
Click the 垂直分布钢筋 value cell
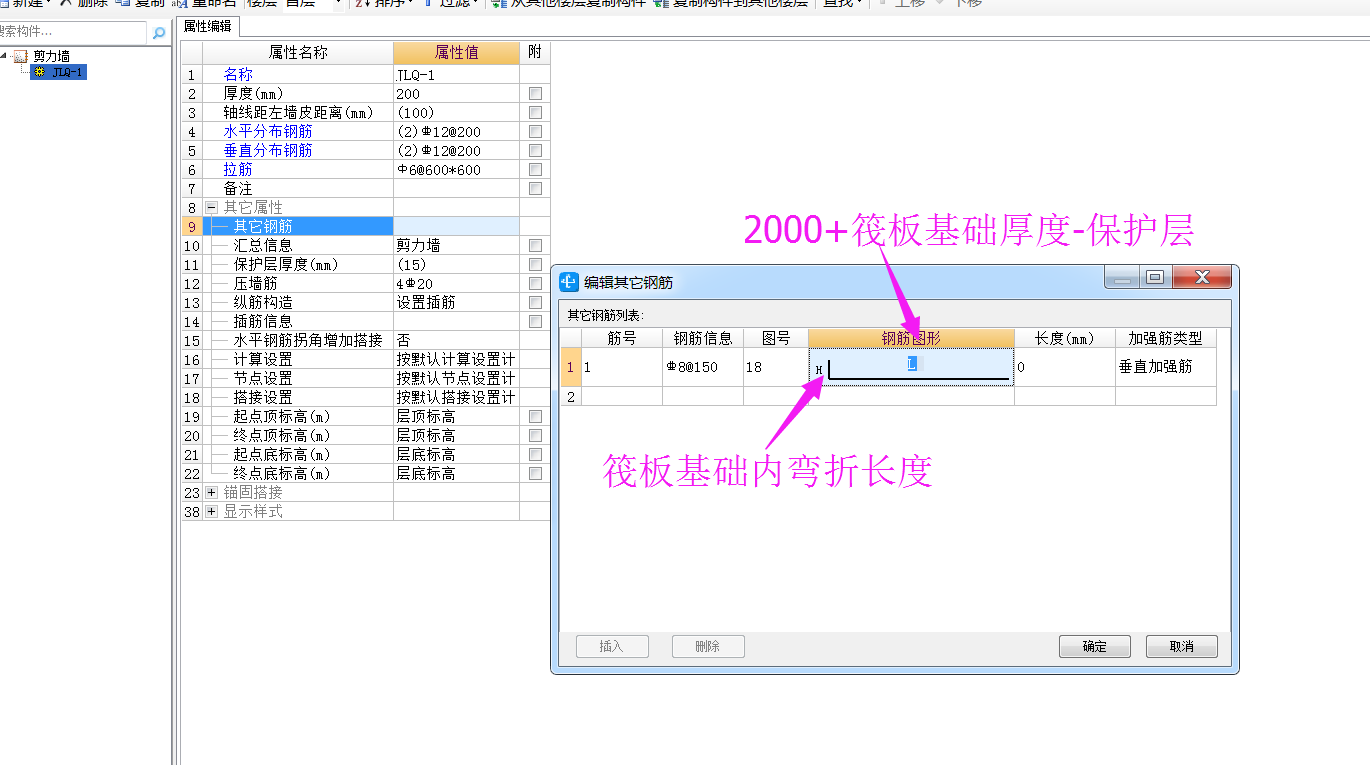point(456,150)
